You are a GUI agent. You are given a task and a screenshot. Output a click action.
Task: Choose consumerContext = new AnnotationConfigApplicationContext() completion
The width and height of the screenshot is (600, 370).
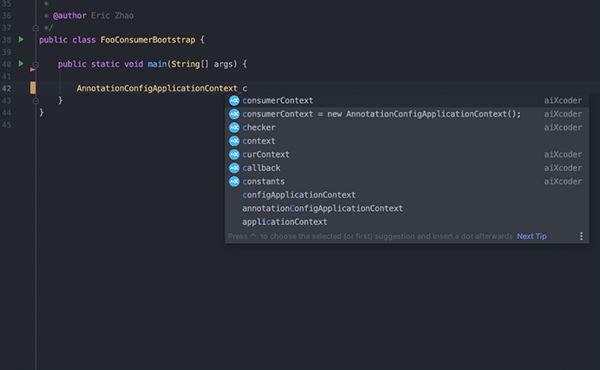tap(407, 114)
